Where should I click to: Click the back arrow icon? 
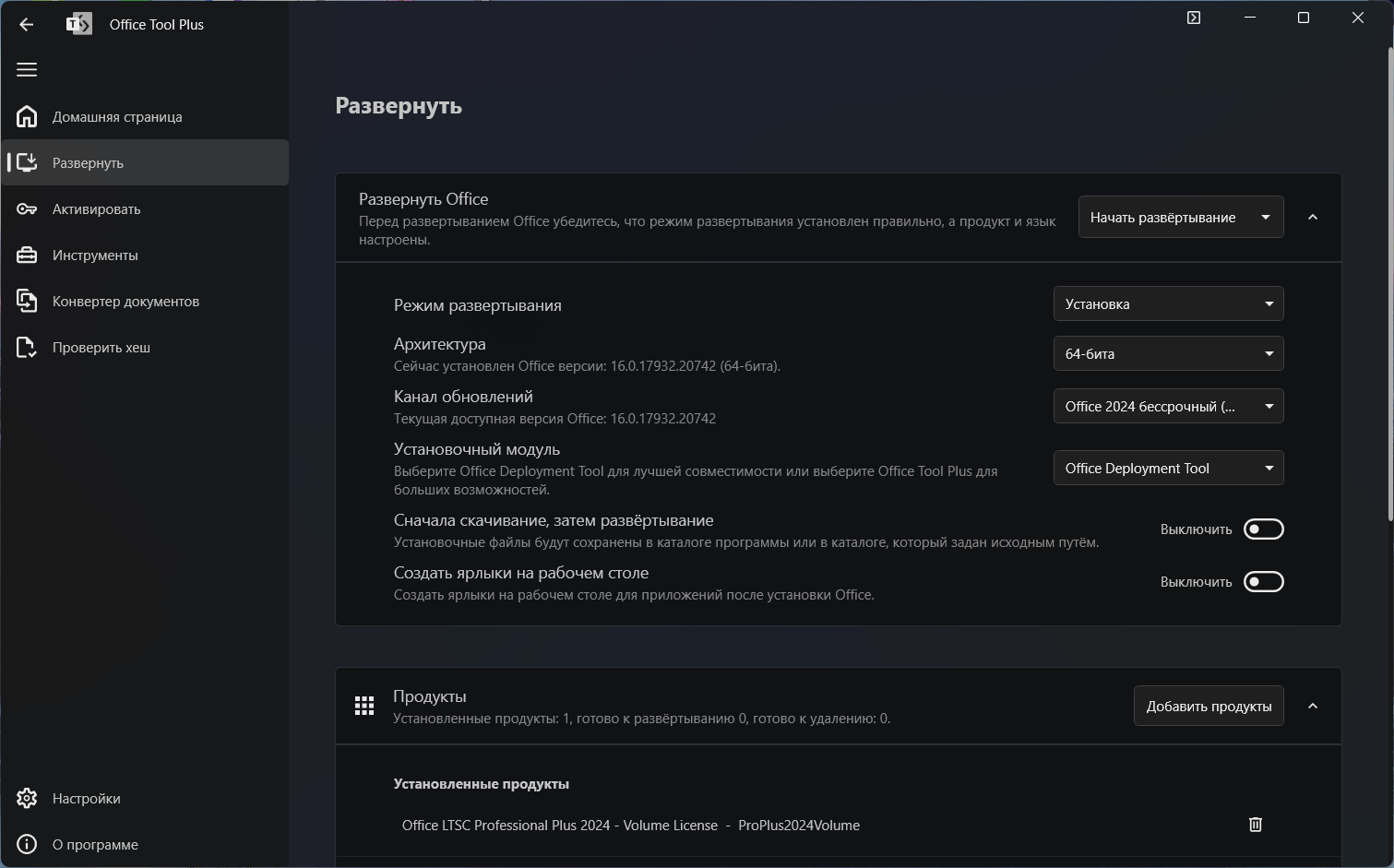26,25
